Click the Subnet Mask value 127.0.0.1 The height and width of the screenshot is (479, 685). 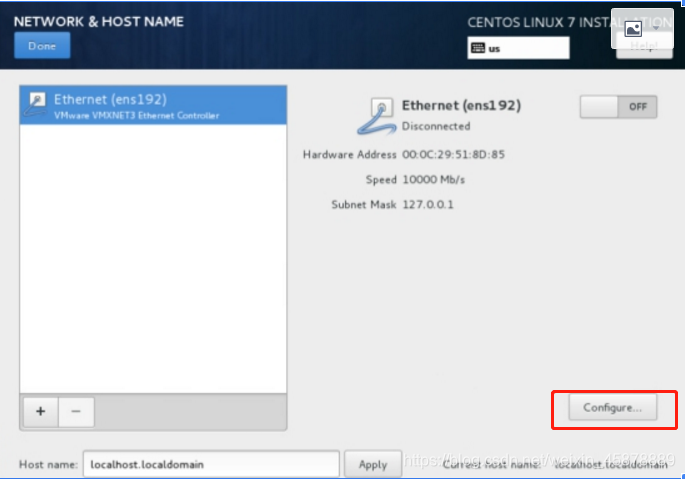(428, 205)
